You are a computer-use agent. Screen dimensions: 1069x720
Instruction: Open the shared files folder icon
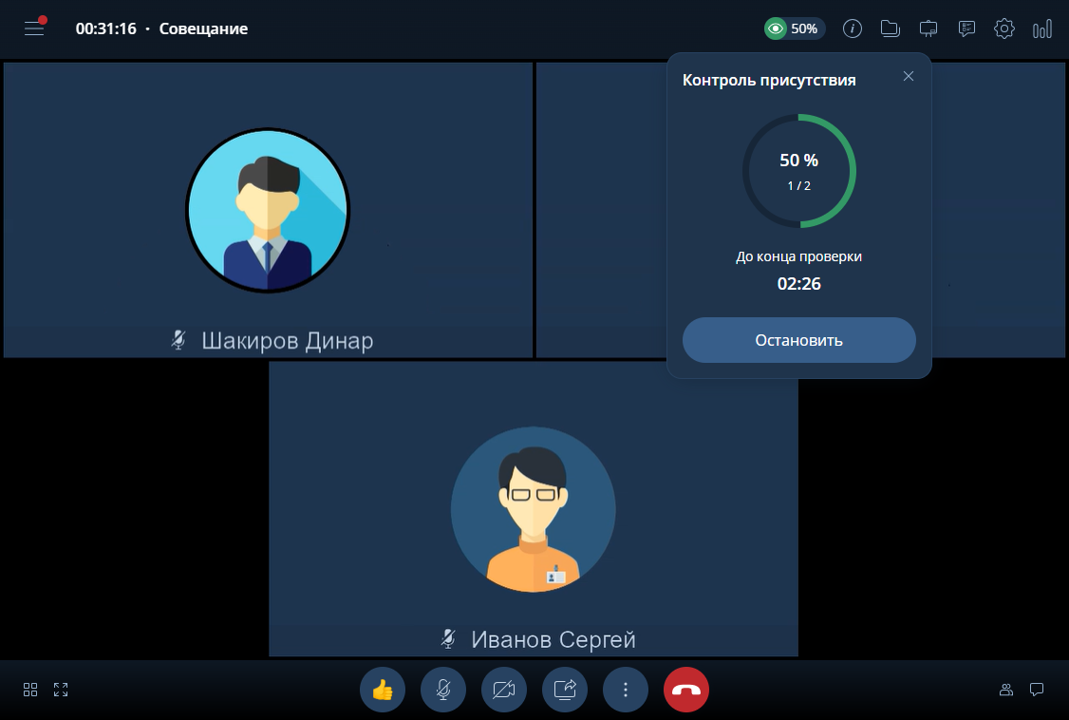[890, 29]
